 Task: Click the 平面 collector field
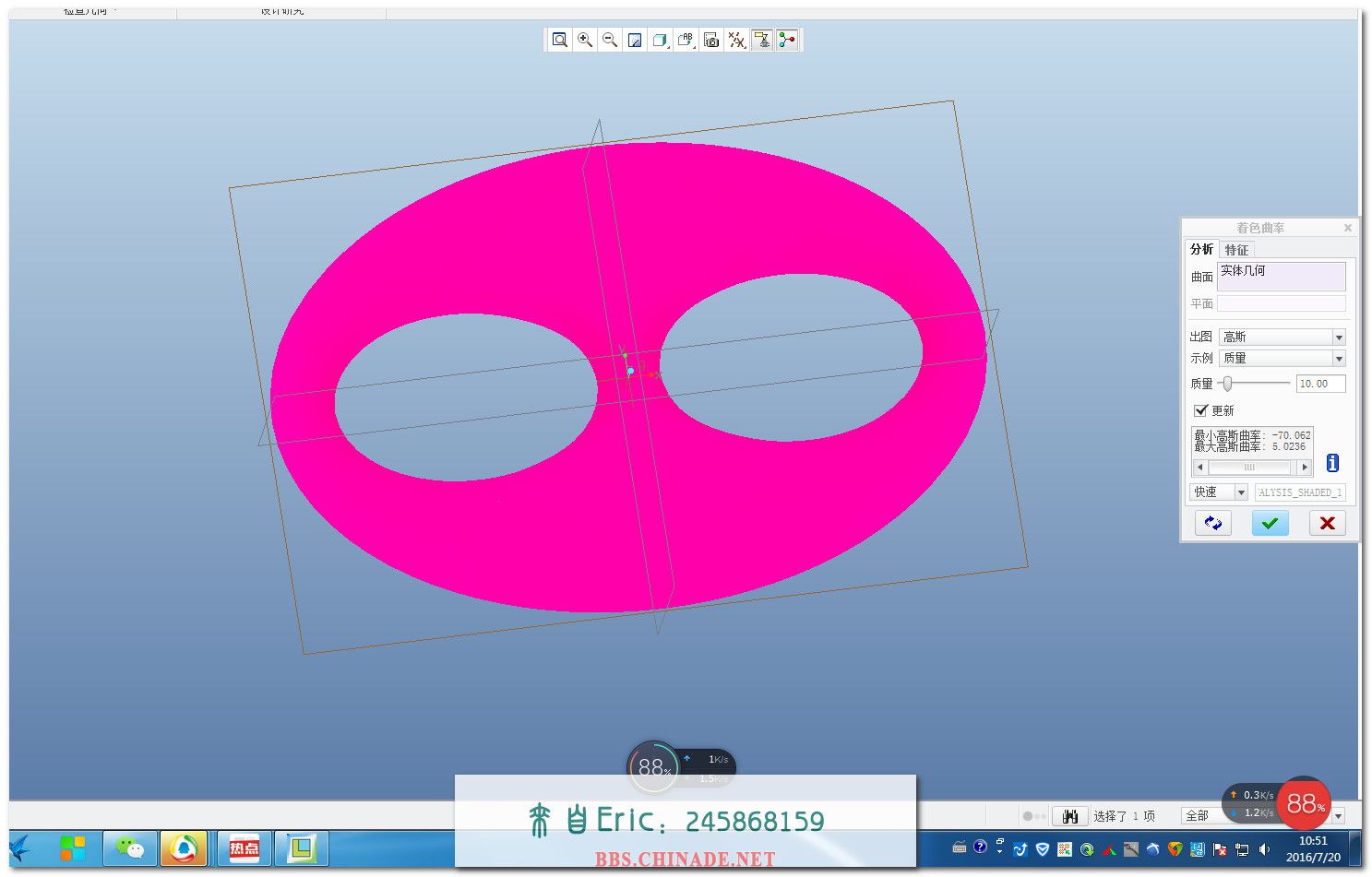pos(1281,303)
